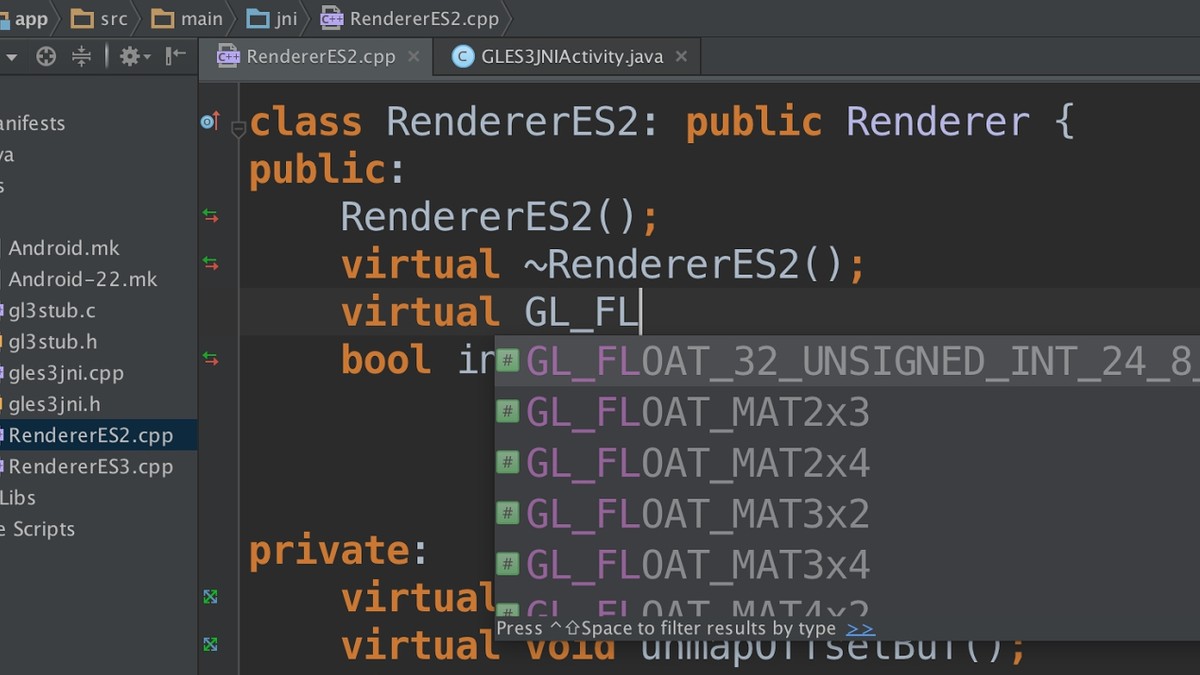Screen dimensions: 1200x675
Task: Hide the project tool window with the pin icon
Action: click(176, 57)
